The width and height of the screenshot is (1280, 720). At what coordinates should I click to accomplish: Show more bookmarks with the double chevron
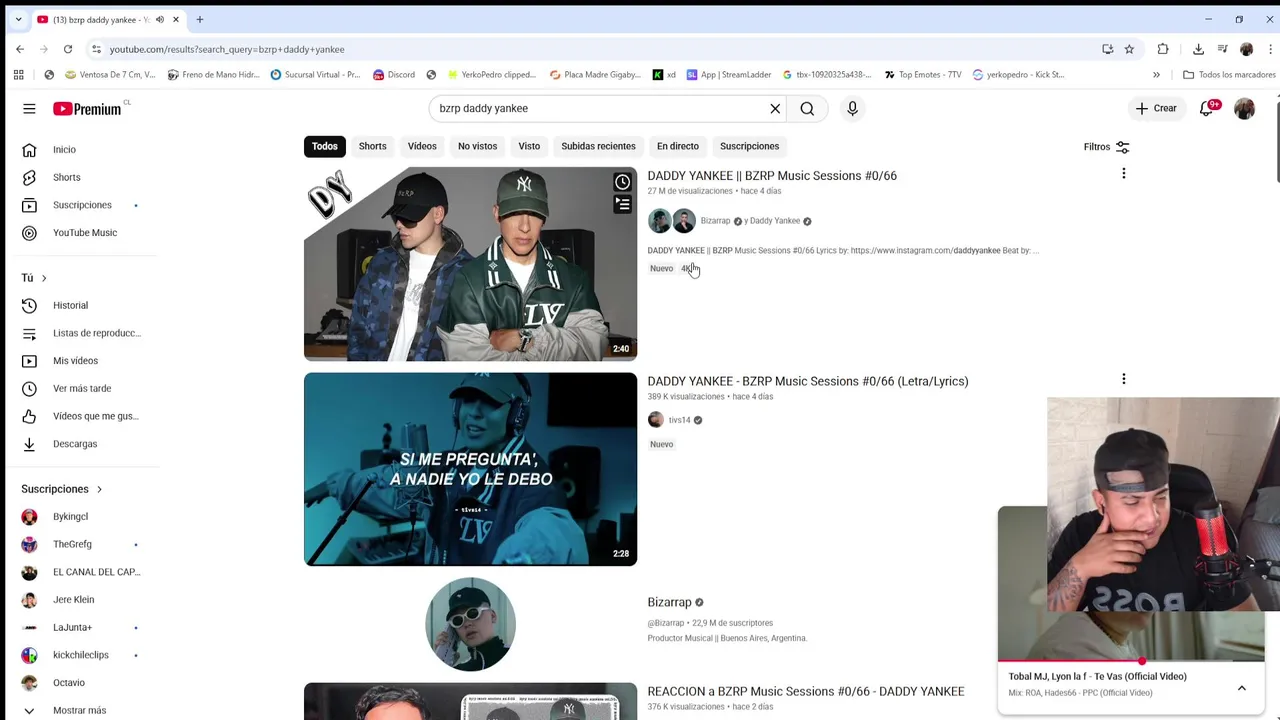click(x=1156, y=74)
